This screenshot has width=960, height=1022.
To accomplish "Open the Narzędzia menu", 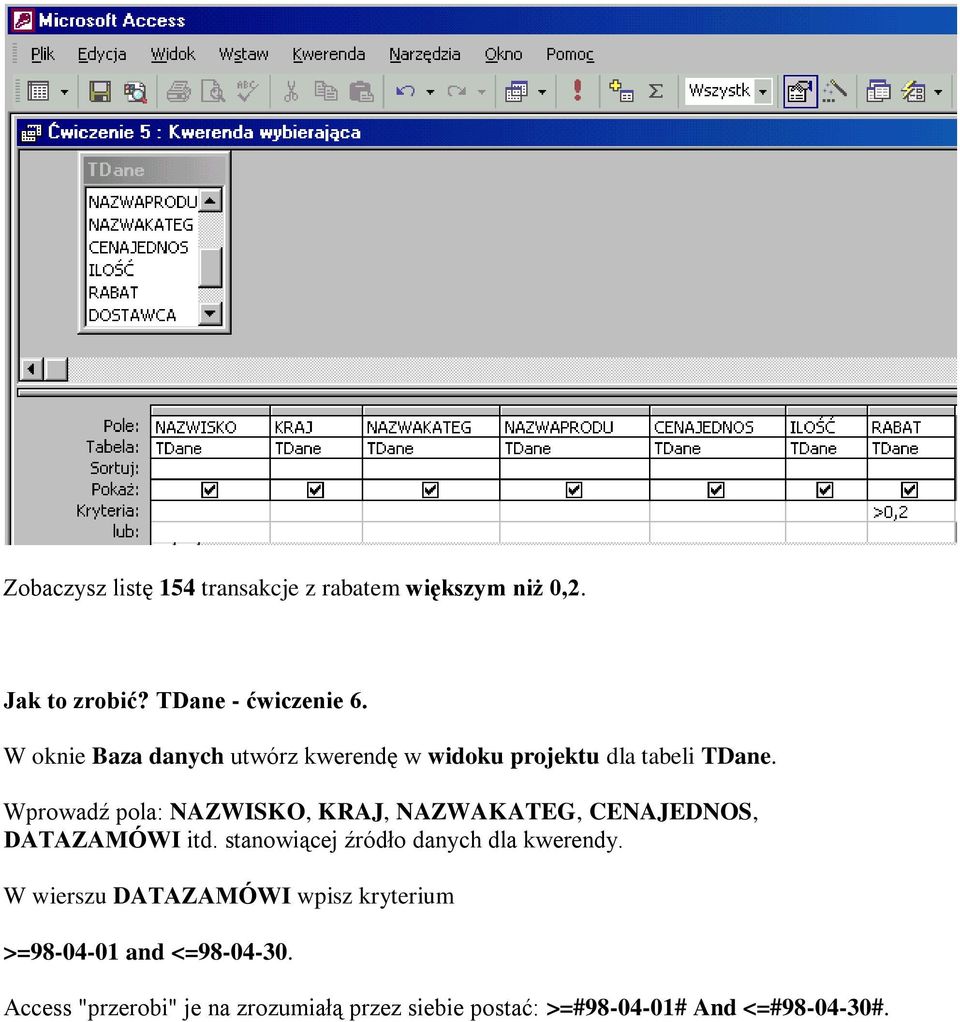I will point(425,54).
